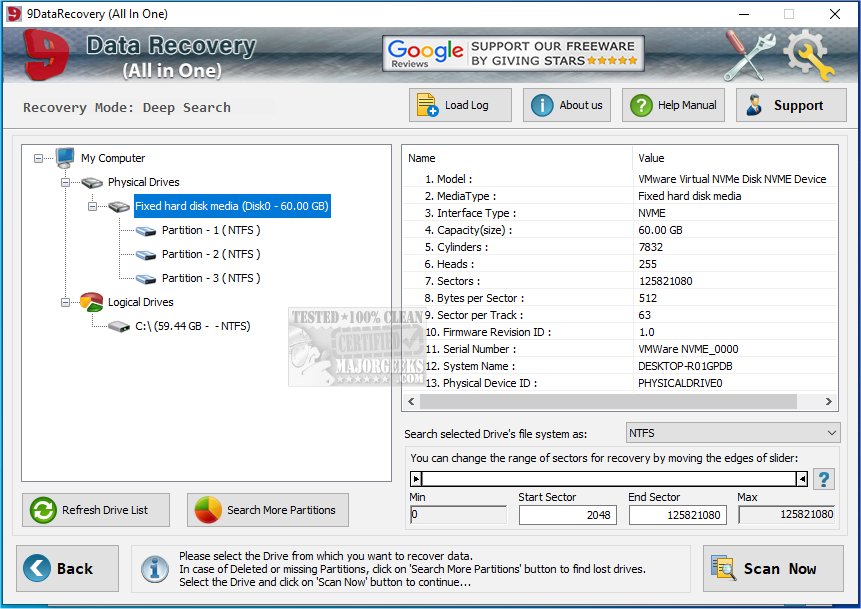Screen dimensions: 861x609
Task: Open Load Log
Action: tap(460, 105)
